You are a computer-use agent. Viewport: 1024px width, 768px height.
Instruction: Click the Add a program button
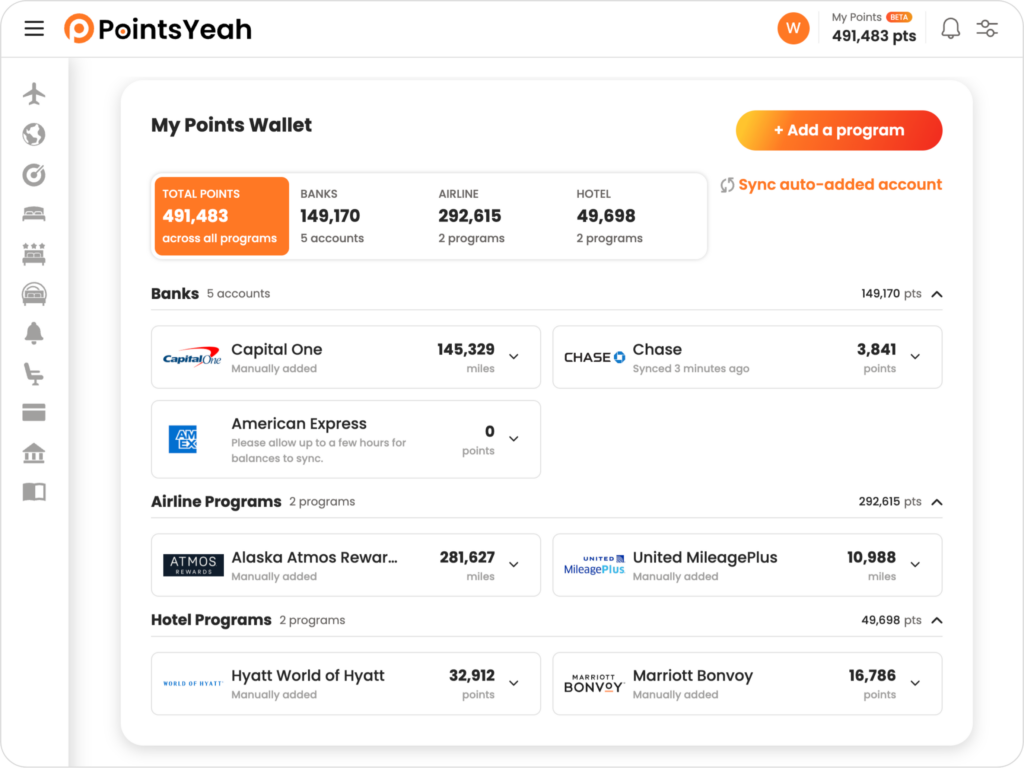pos(839,131)
